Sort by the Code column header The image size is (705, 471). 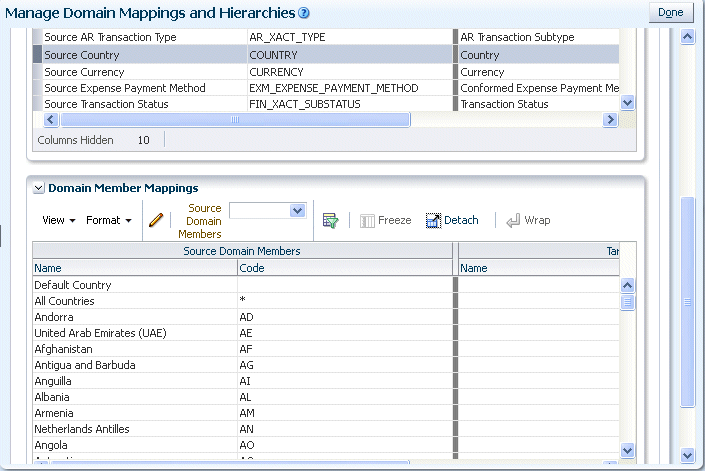pyautogui.click(x=345, y=268)
